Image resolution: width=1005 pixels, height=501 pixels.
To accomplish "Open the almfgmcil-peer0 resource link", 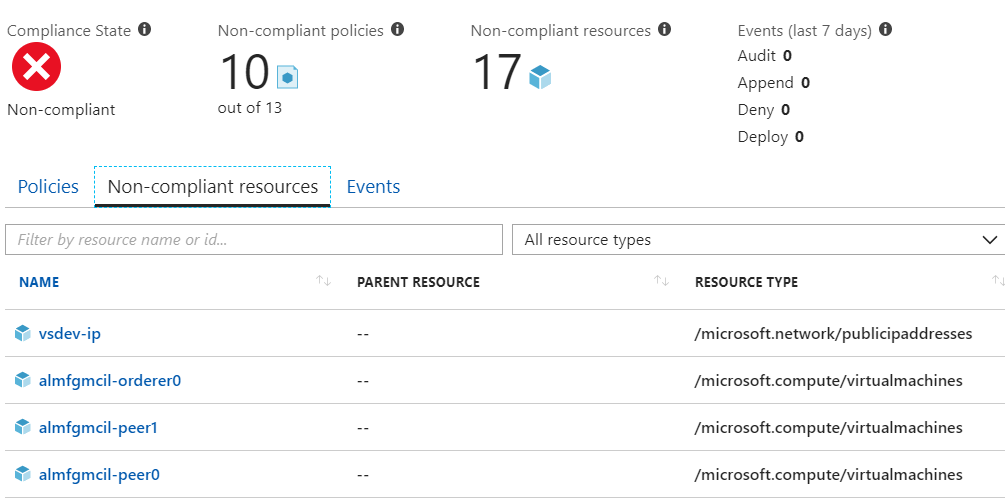I will (x=99, y=474).
